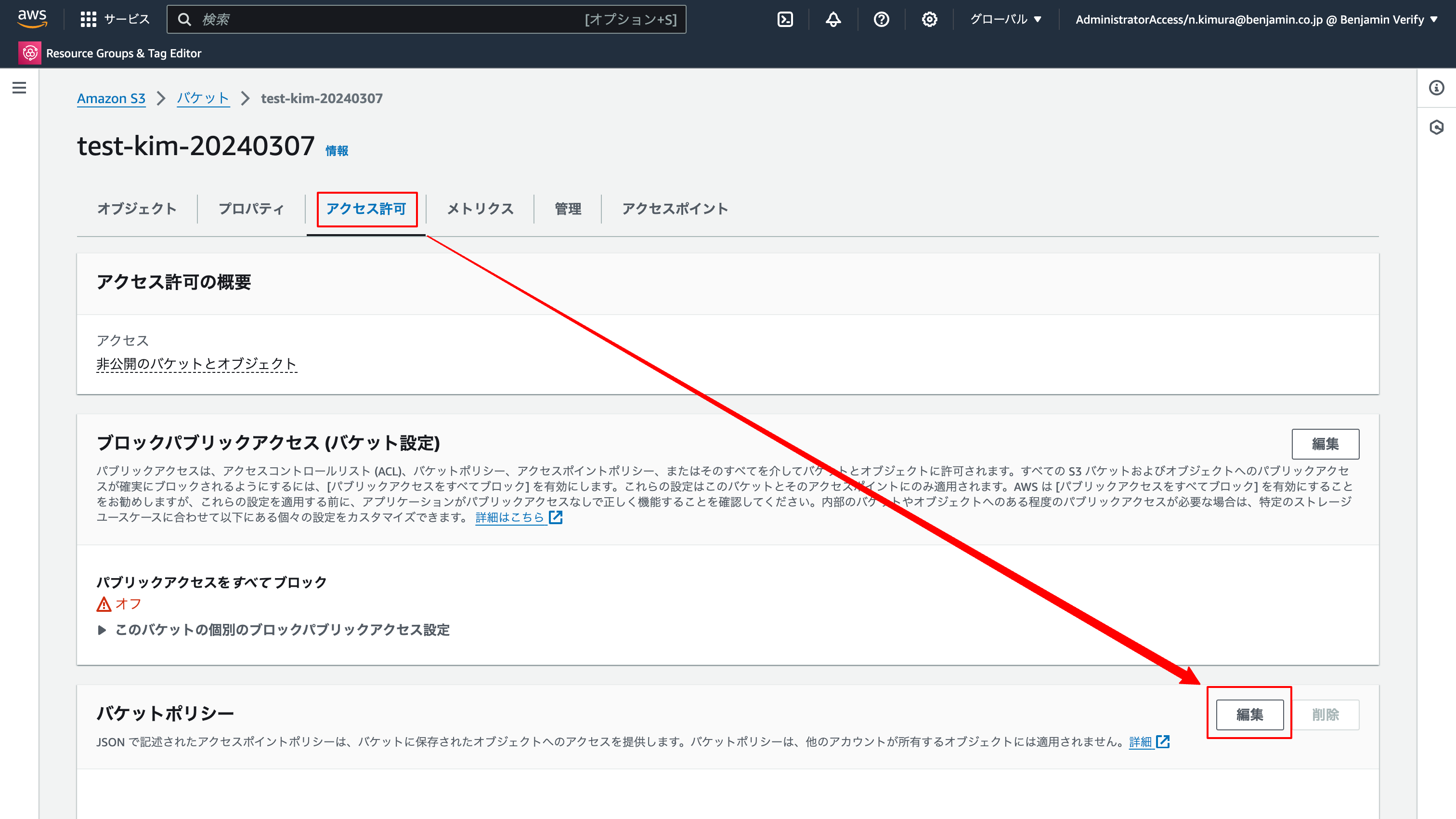Click the バケット breadcrumb link

click(203, 98)
